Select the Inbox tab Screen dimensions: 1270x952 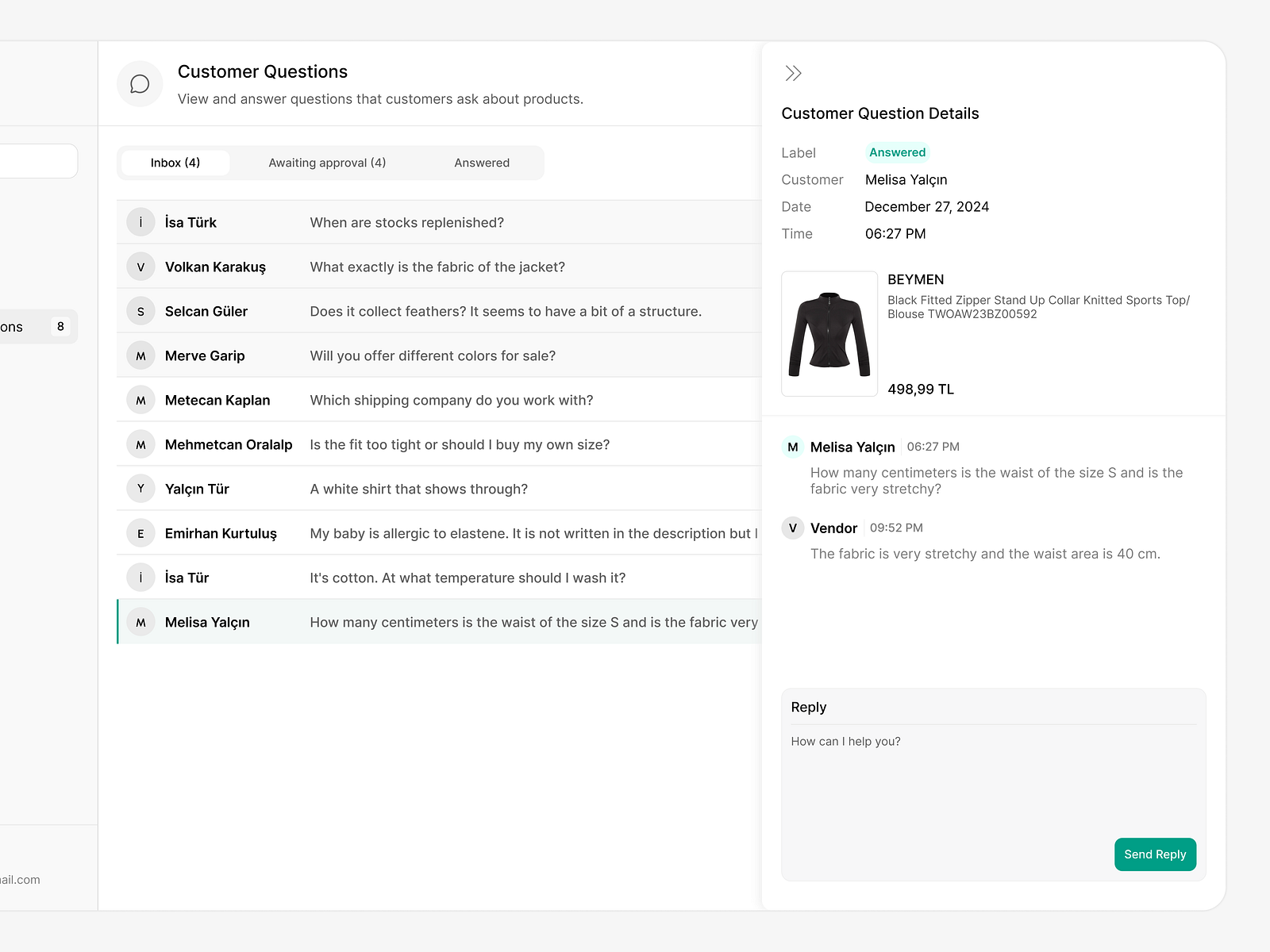(174, 163)
